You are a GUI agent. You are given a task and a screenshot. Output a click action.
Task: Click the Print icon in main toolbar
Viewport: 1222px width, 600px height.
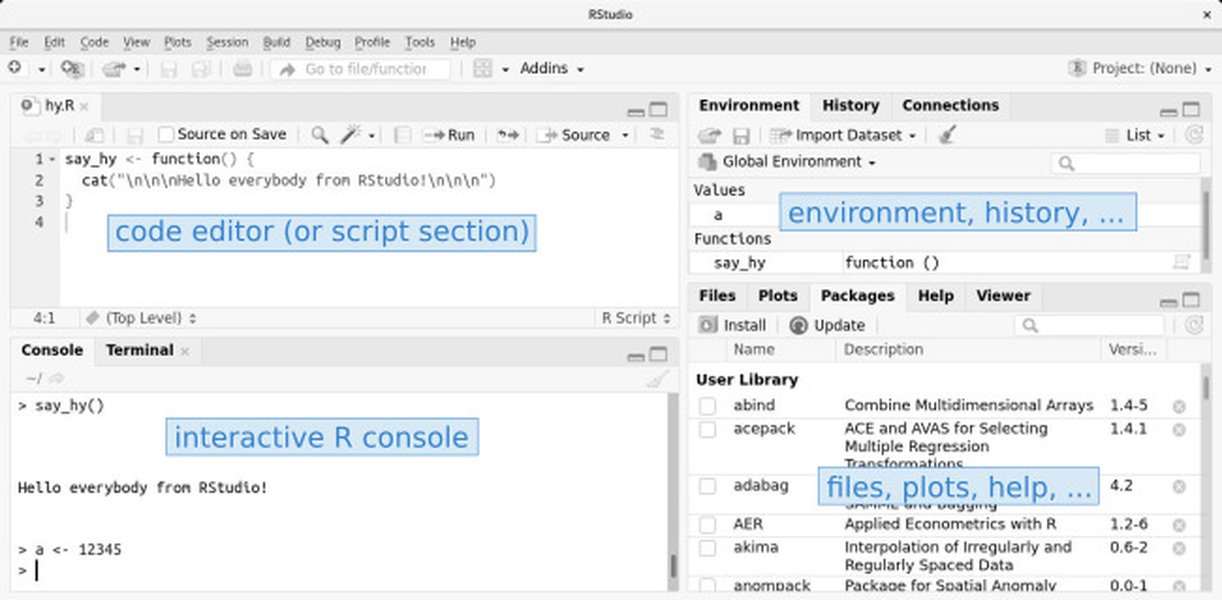[x=242, y=69]
